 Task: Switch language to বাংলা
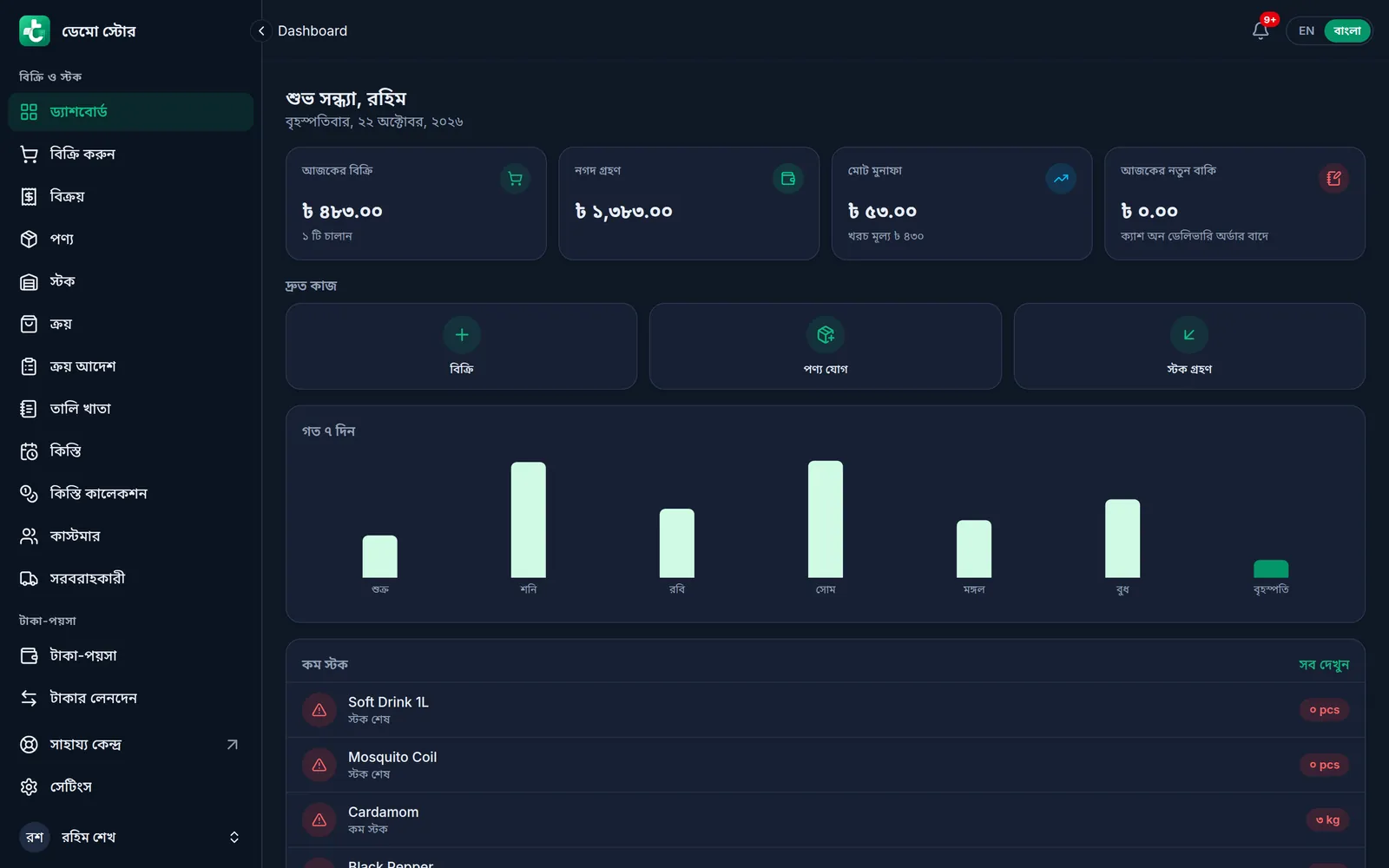pyautogui.click(x=1346, y=30)
